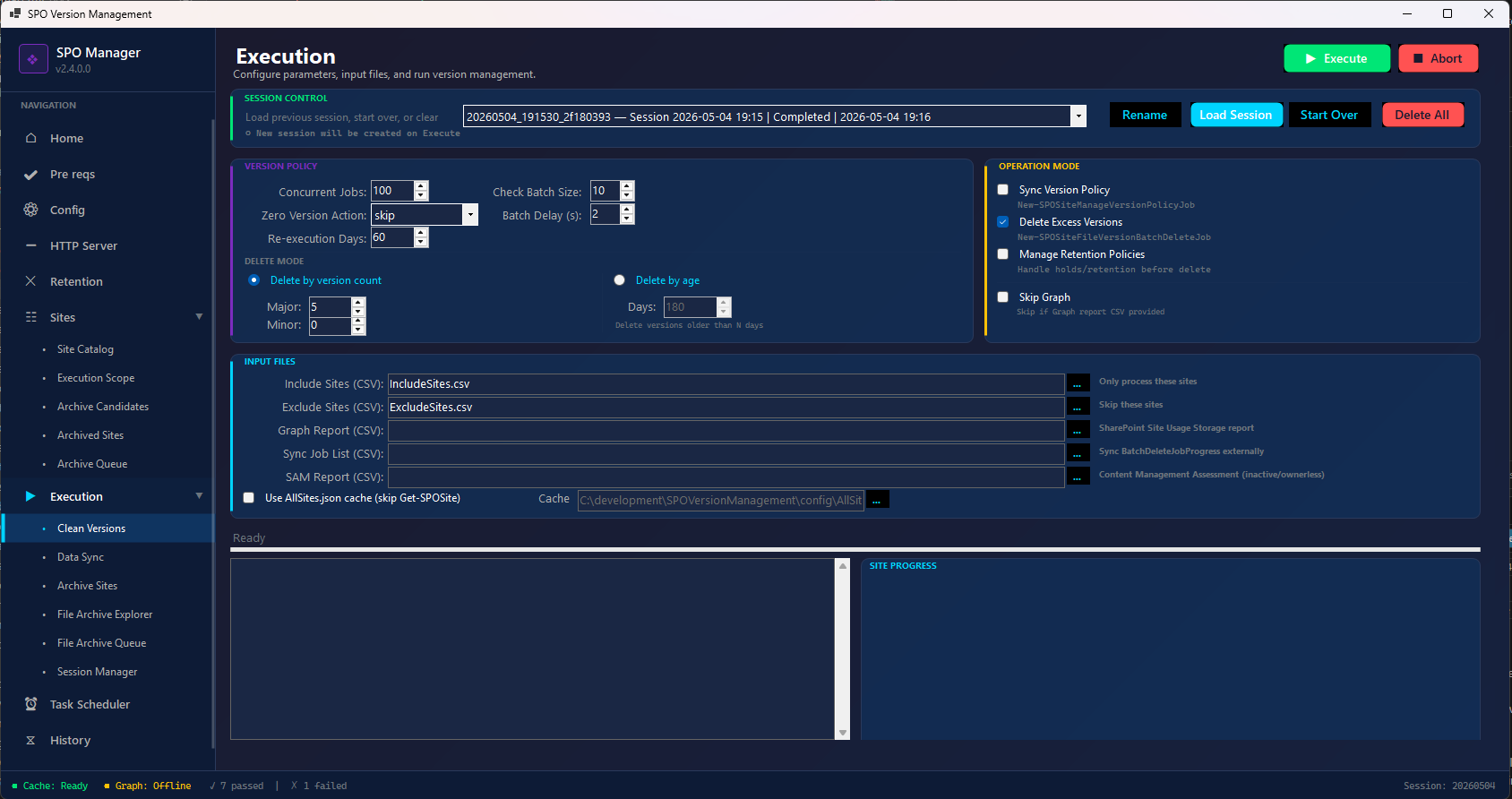This screenshot has height=799, width=1512.
Task: Click the 1 failed status entry
Action: click(x=319, y=786)
